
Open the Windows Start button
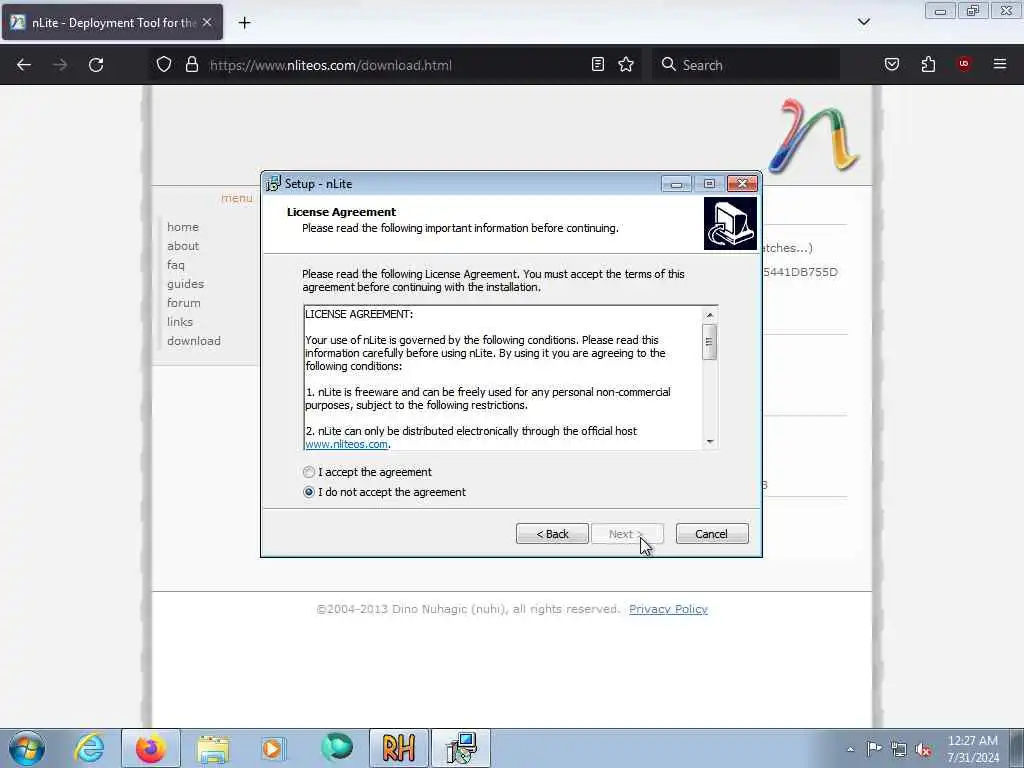[27, 748]
